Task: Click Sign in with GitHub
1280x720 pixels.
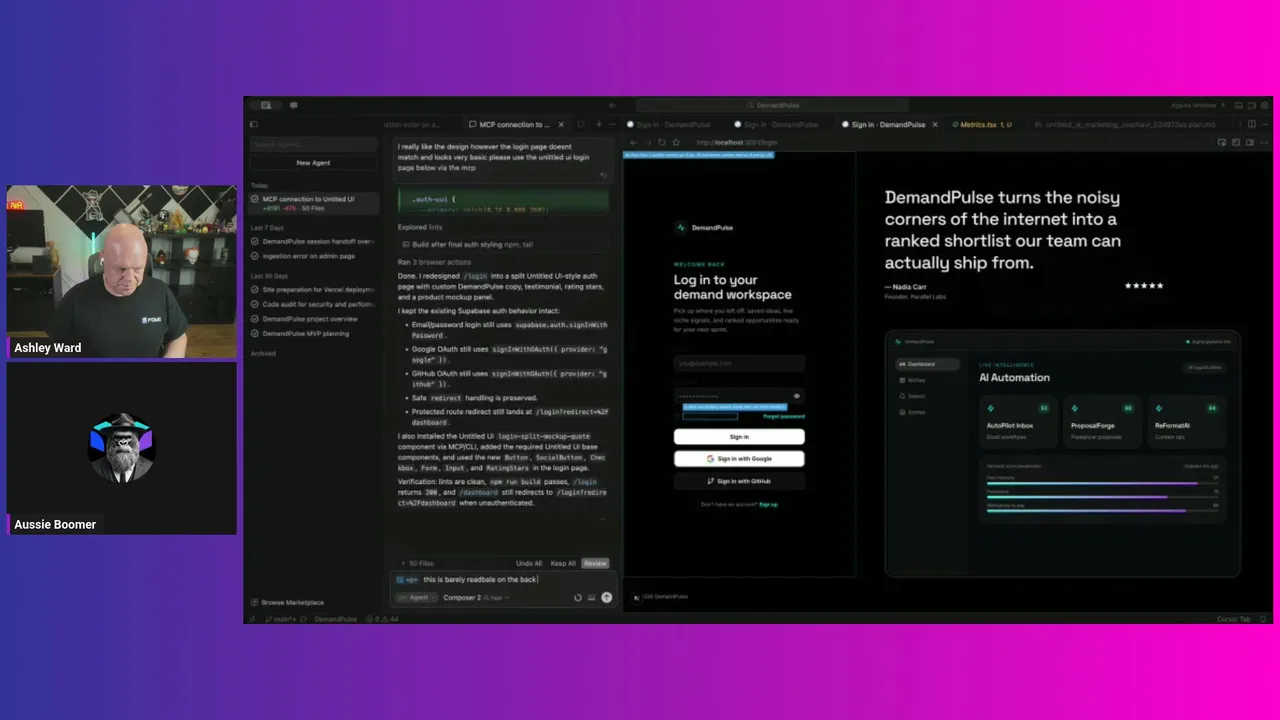Action: coord(739,481)
